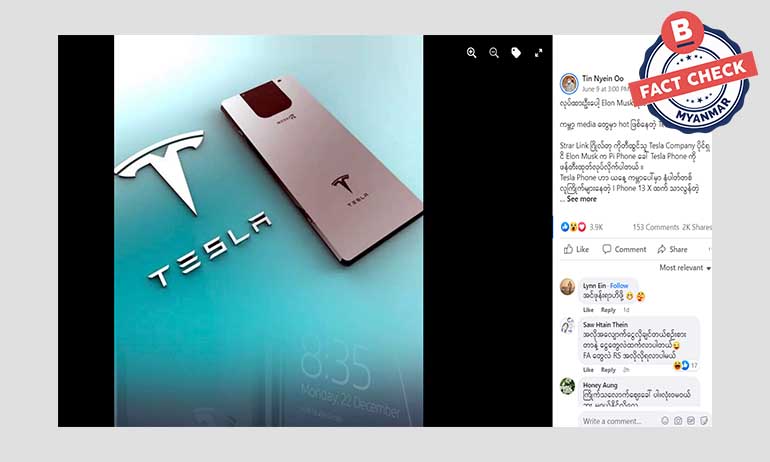Zoom out of the photo viewer
The height and width of the screenshot is (462, 770).
(x=494, y=53)
